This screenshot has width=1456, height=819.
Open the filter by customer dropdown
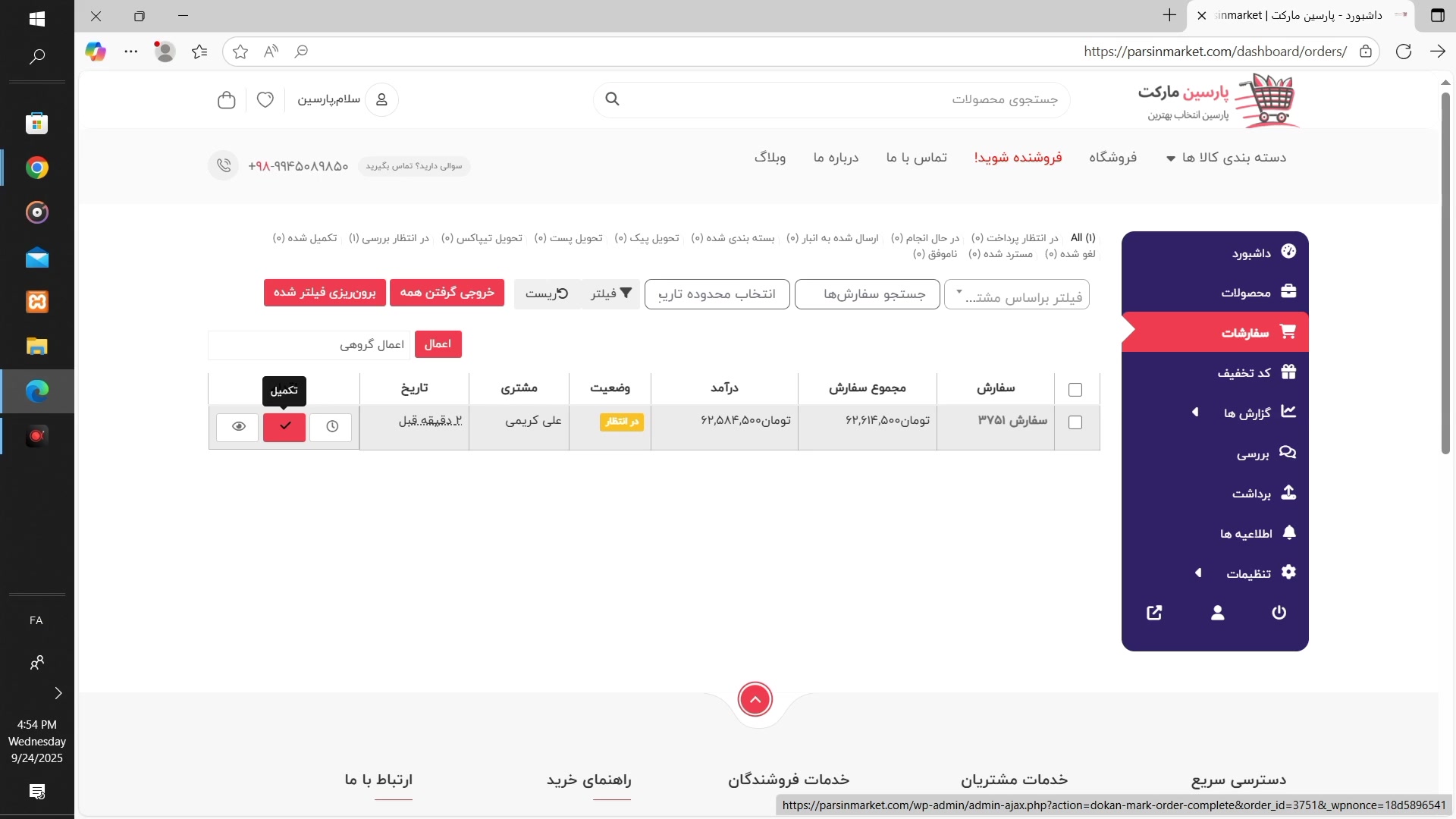click(1016, 295)
